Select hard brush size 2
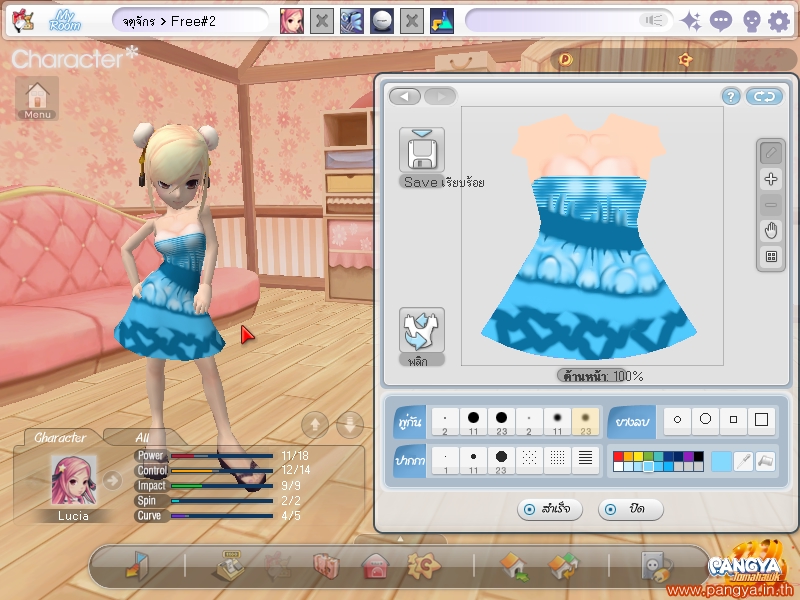Screen dimensions: 800x600 [445, 422]
